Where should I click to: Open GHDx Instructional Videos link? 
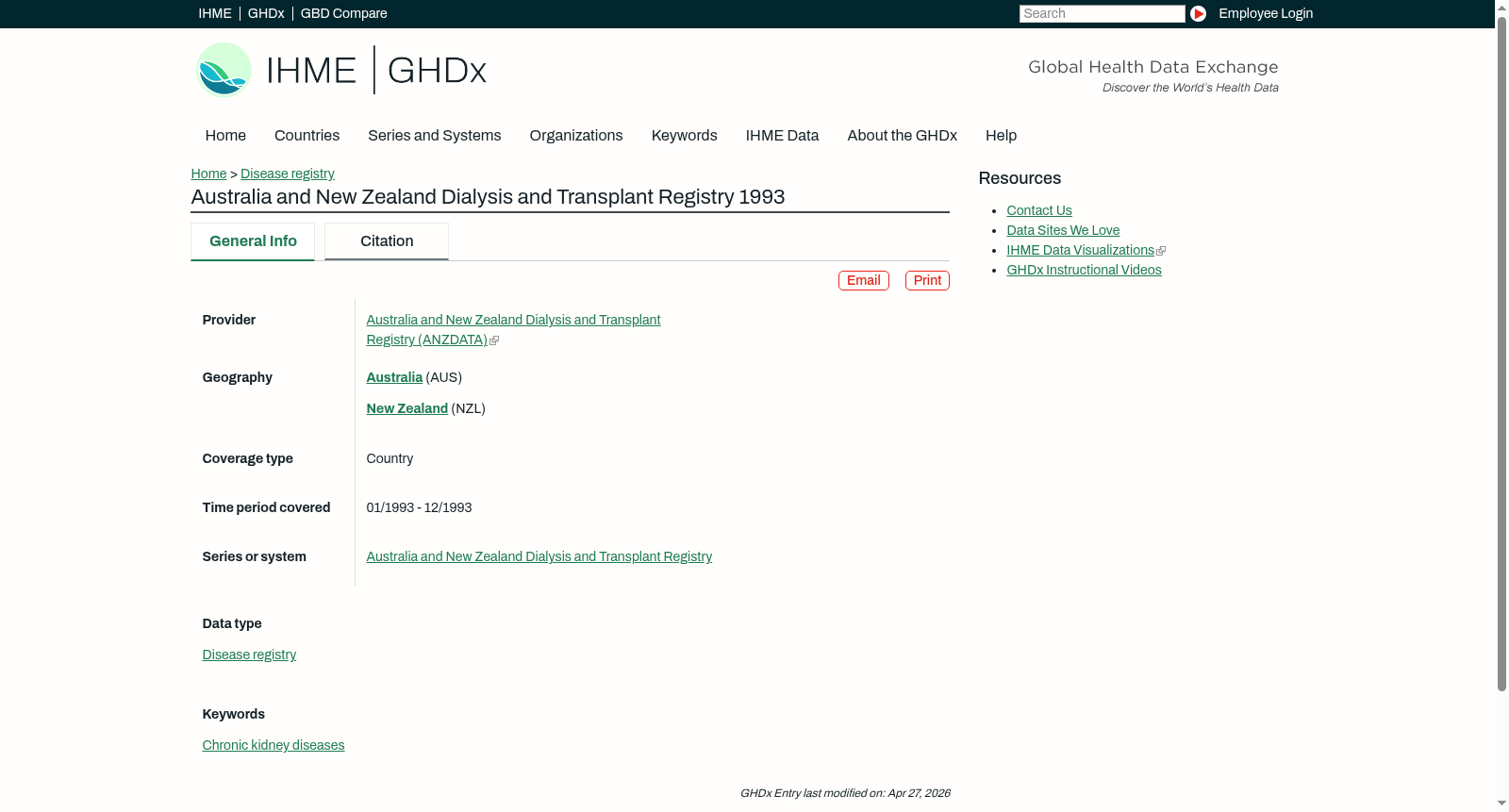pyautogui.click(x=1084, y=271)
